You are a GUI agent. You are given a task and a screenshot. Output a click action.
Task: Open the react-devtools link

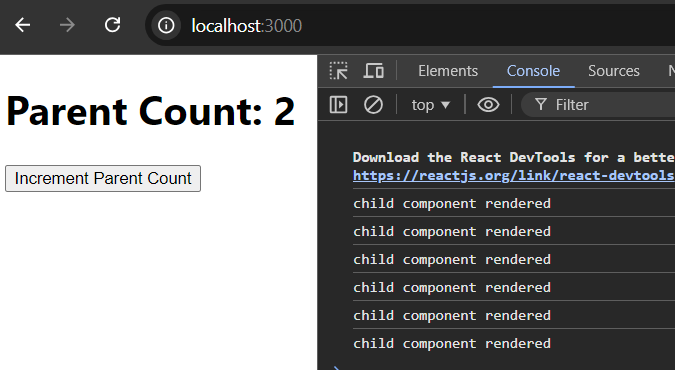514,175
